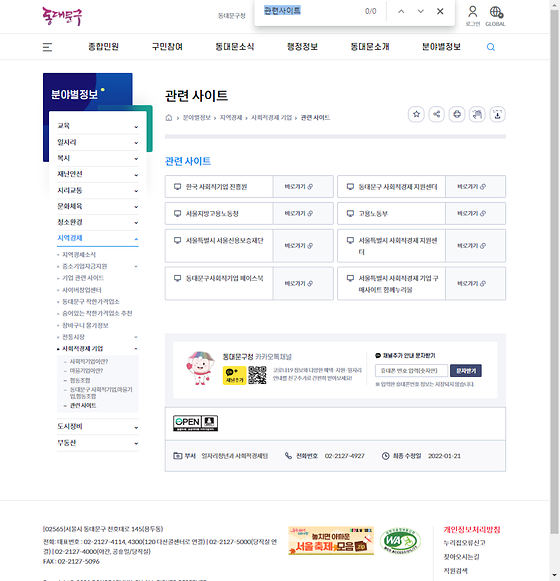Expand the 부동산 sidebar section
Screen dimensions: 560x581
pyautogui.click(x=98, y=443)
